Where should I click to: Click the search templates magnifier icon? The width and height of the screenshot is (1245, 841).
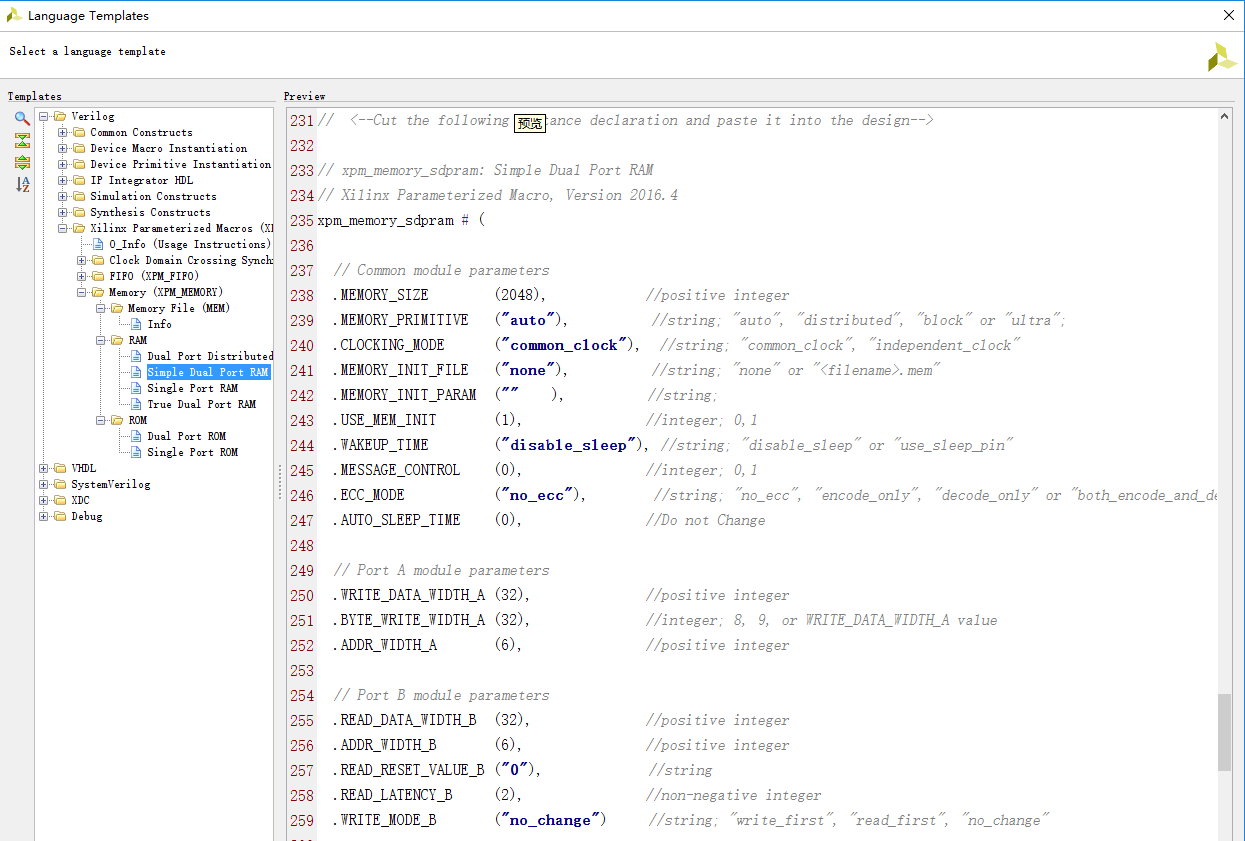point(22,118)
